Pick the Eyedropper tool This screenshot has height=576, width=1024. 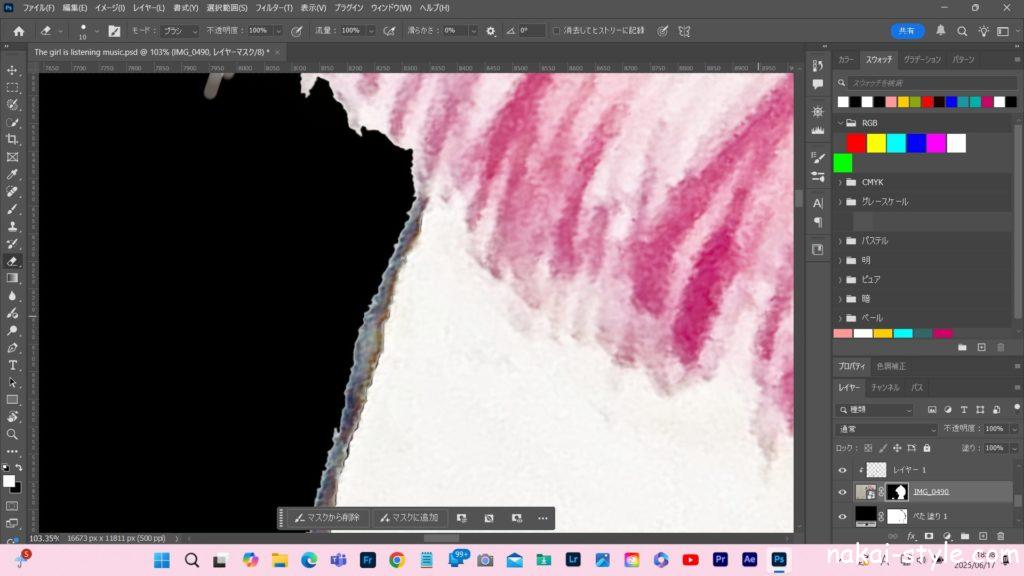tap(13, 174)
